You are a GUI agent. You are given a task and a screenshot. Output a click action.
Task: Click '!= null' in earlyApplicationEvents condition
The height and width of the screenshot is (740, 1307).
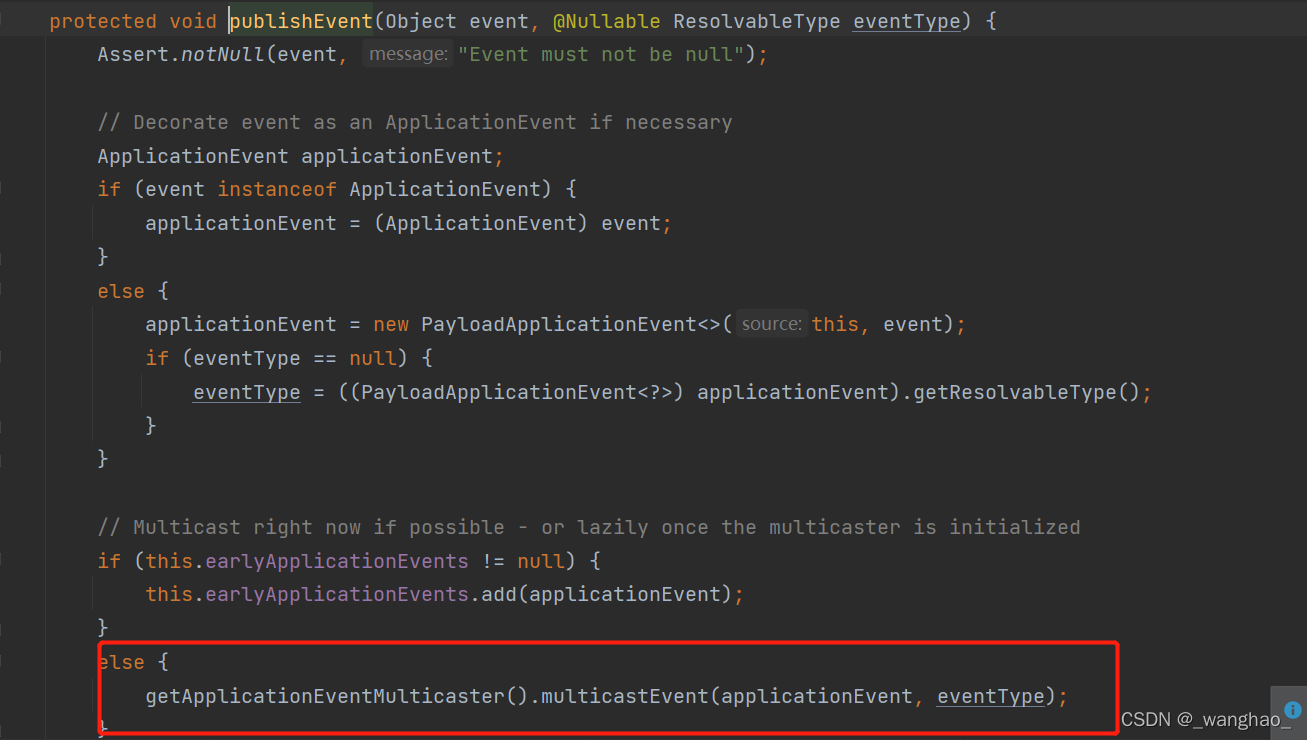[523, 561]
